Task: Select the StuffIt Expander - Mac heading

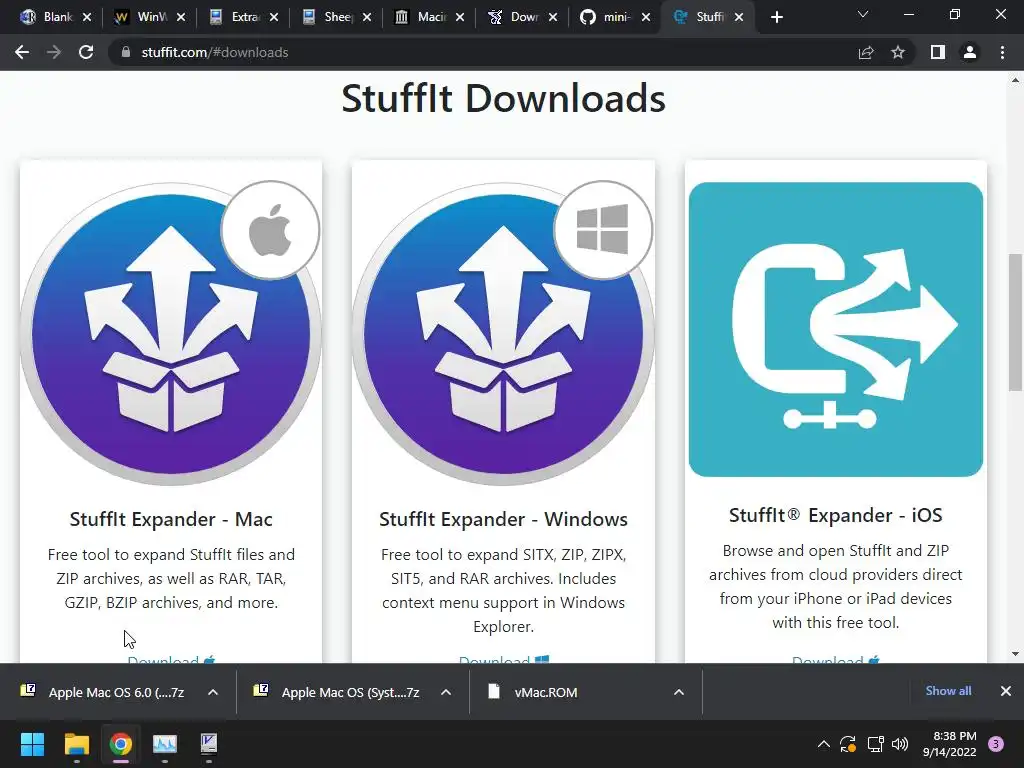Action: (x=171, y=519)
